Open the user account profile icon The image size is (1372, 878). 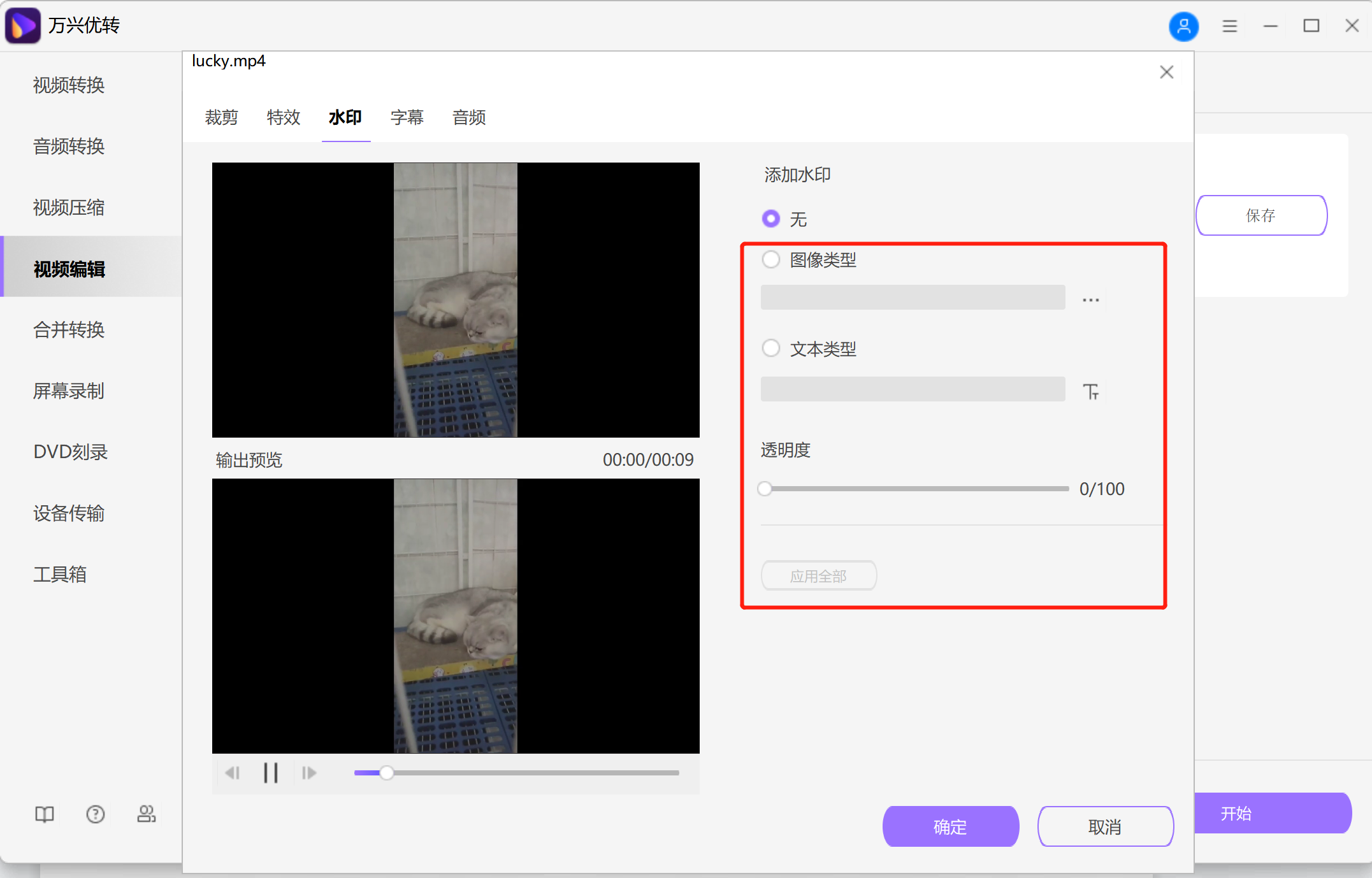pos(1183,26)
